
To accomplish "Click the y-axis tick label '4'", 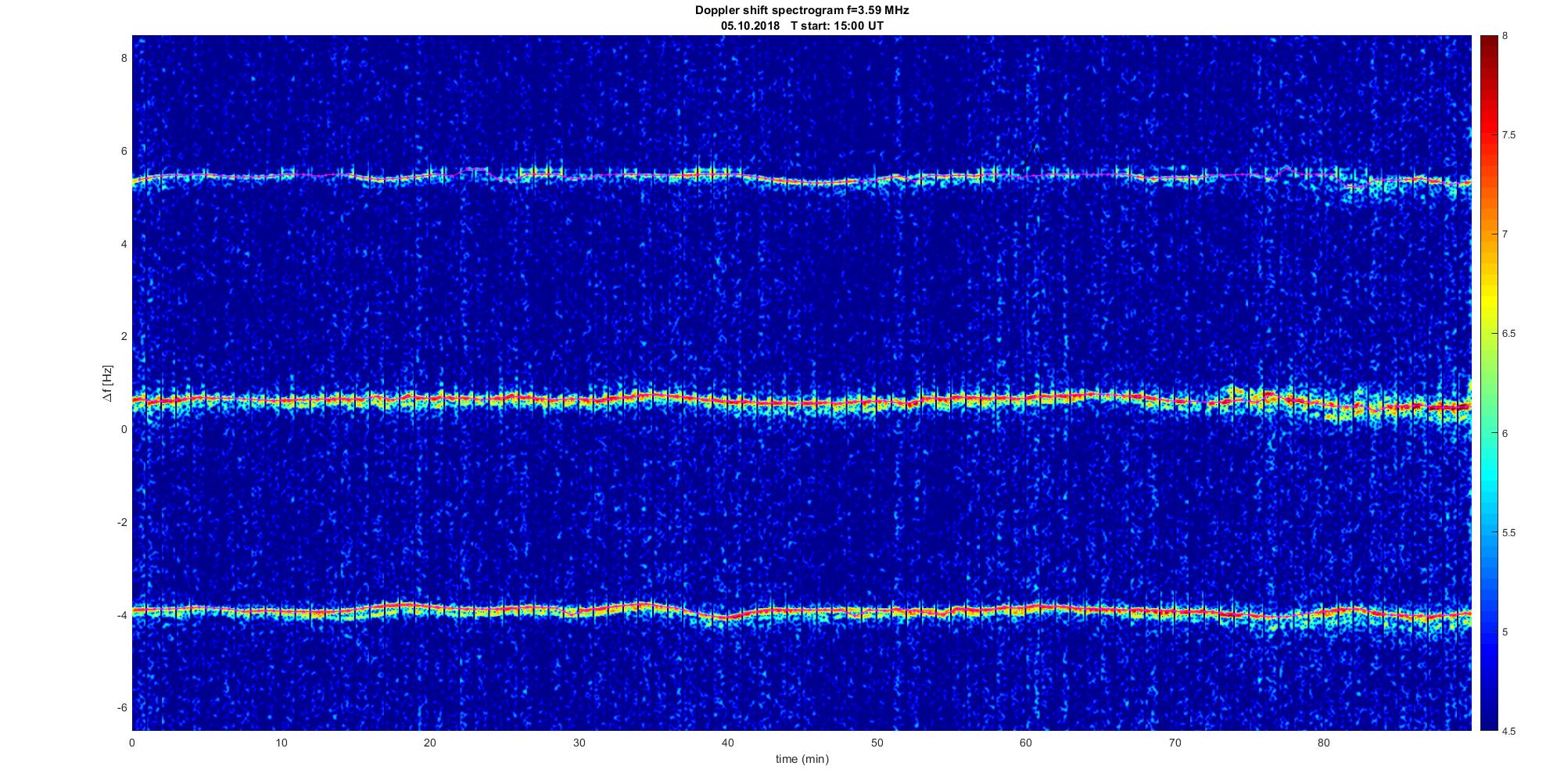I will click(x=124, y=244).
